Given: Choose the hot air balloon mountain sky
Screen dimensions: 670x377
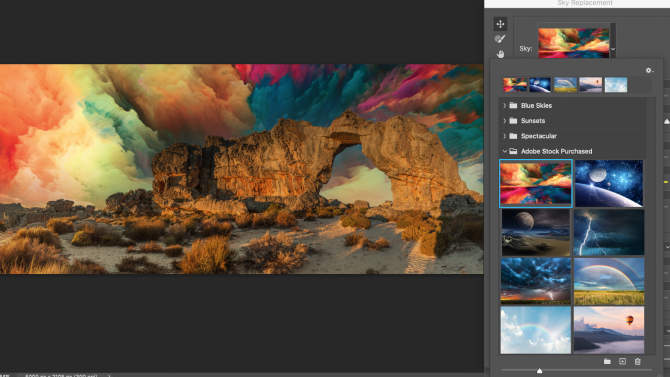Looking at the screenshot, I should click(609, 330).
